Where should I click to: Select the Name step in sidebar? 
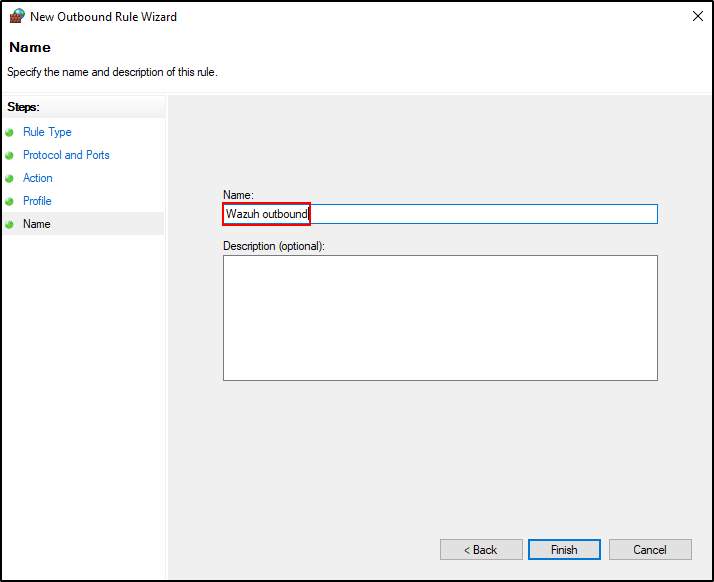tap(36, 224)
